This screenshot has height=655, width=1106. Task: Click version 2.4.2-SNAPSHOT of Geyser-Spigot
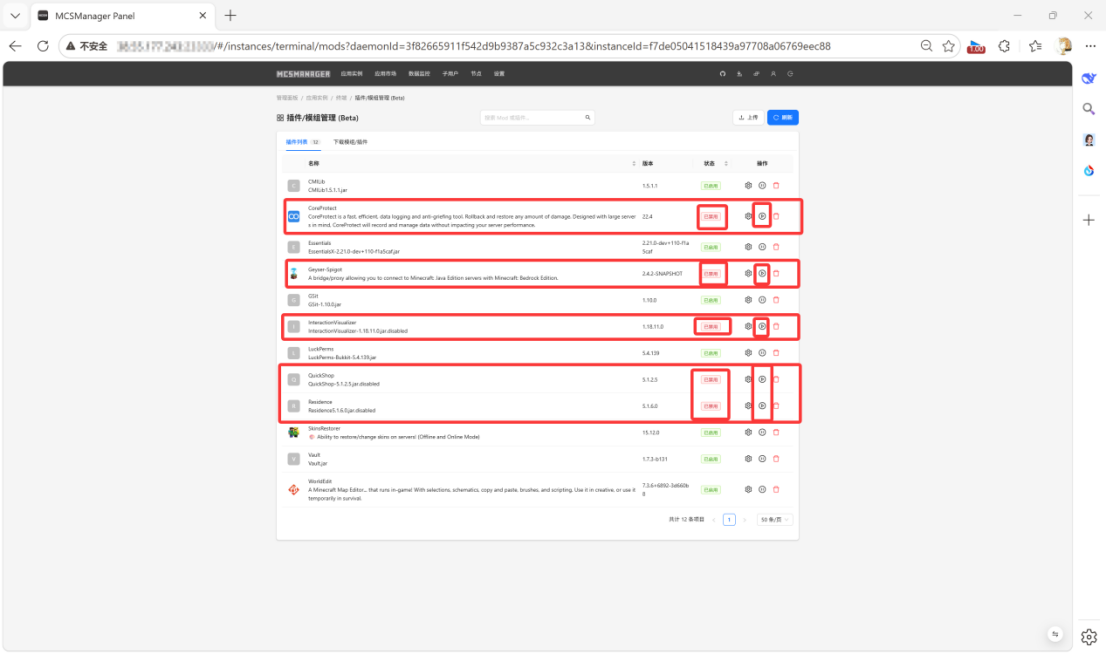click(x=662, y=274)
